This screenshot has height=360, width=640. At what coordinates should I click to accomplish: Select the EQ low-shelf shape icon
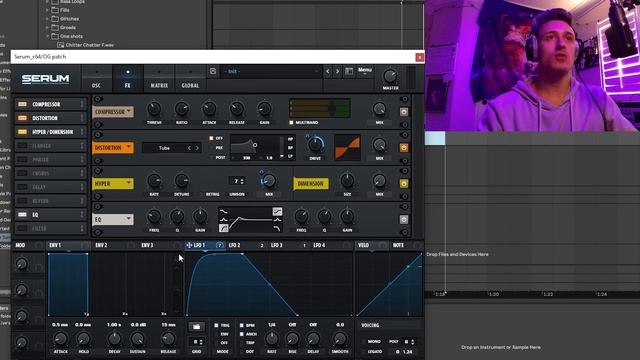click(224, 212)
